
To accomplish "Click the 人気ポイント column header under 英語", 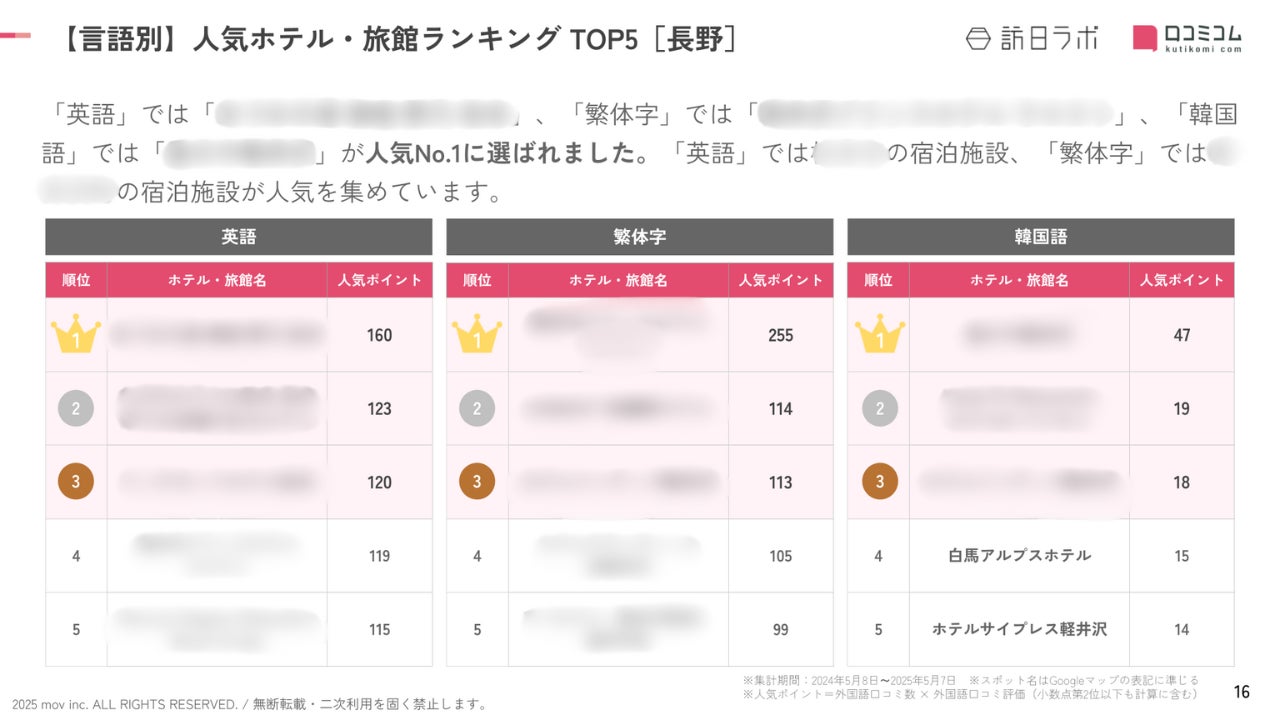I will (x=380, y=280).
